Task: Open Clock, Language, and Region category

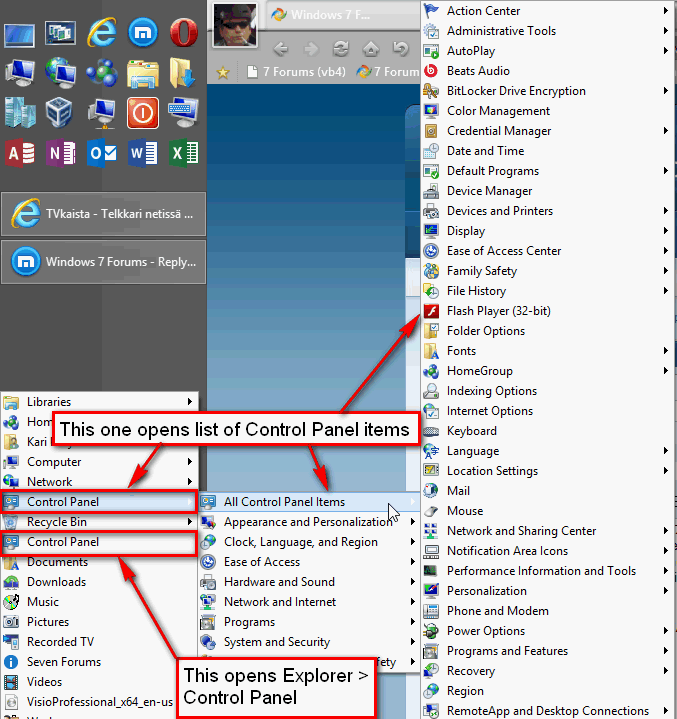Action: tap(309, 542)
